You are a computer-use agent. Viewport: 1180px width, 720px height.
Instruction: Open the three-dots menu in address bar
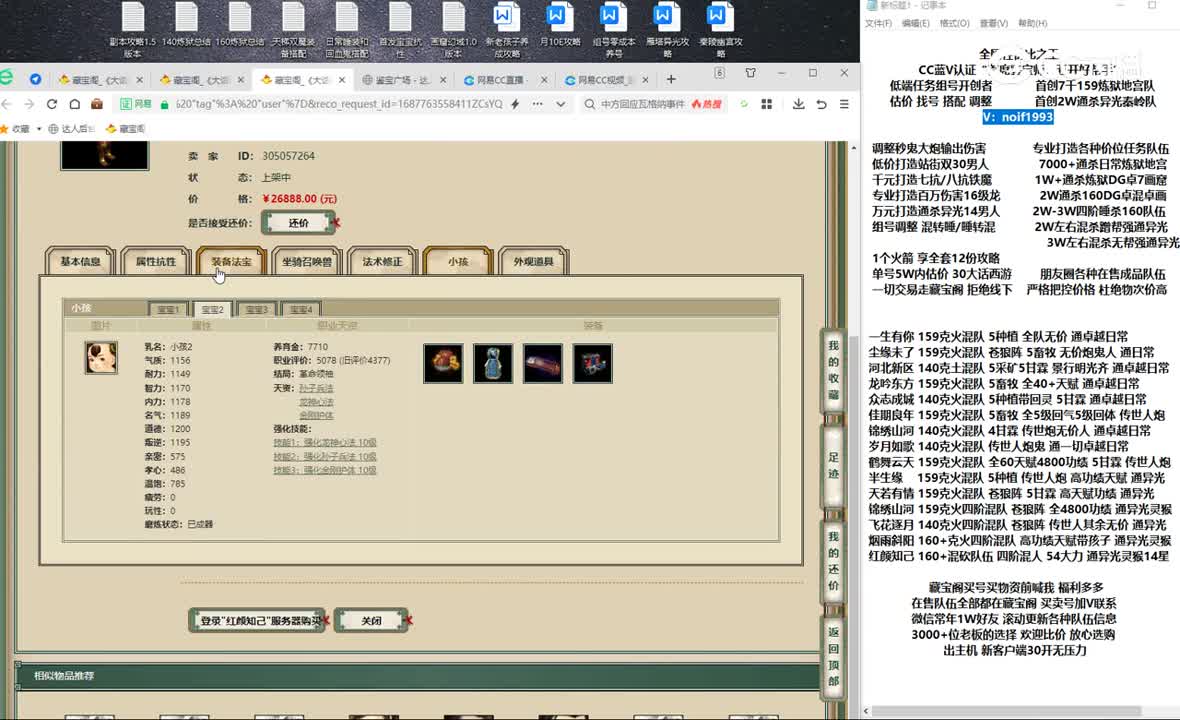coord(537,104)
